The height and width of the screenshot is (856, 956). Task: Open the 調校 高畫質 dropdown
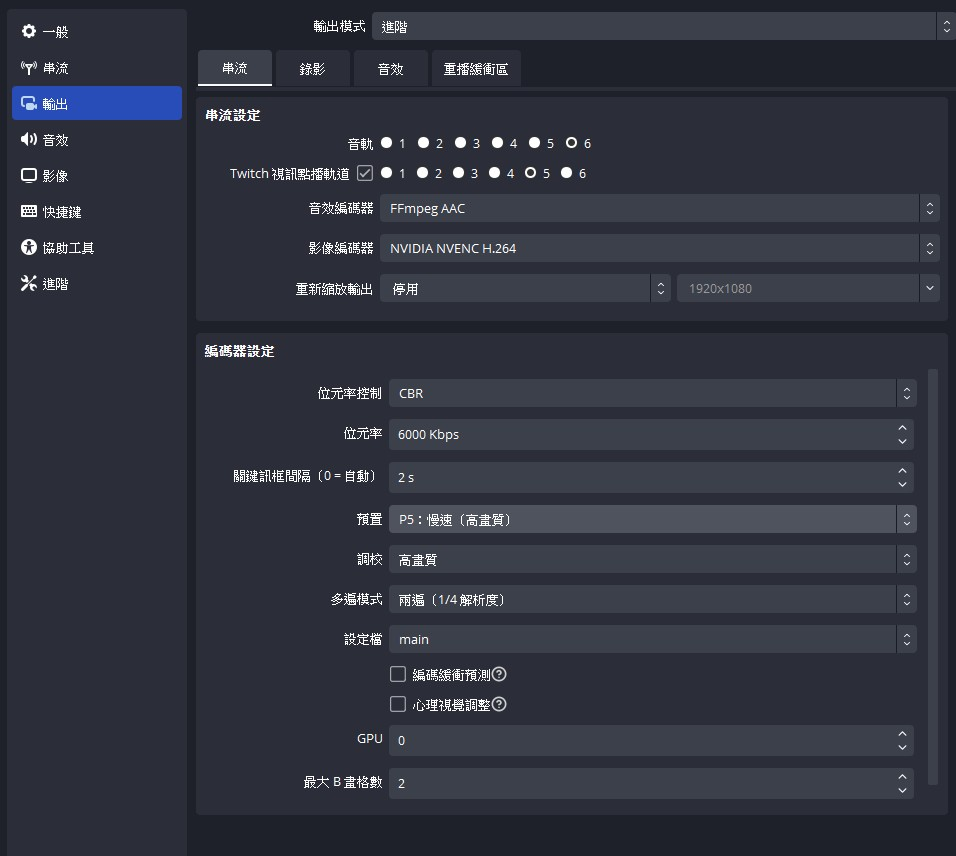pyautogui.click(x=652, y=560)
